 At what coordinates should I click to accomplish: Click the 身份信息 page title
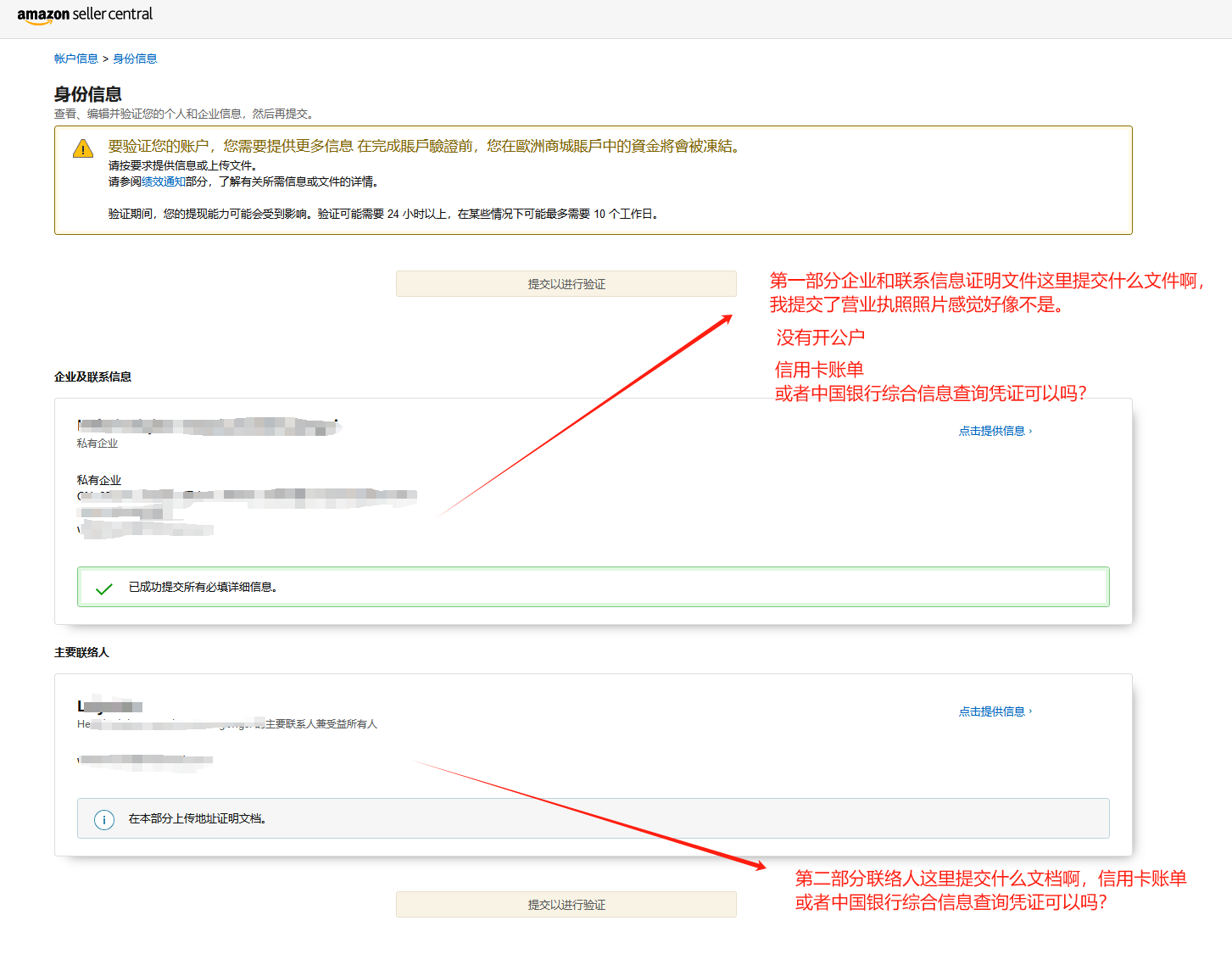pos(87,94)
